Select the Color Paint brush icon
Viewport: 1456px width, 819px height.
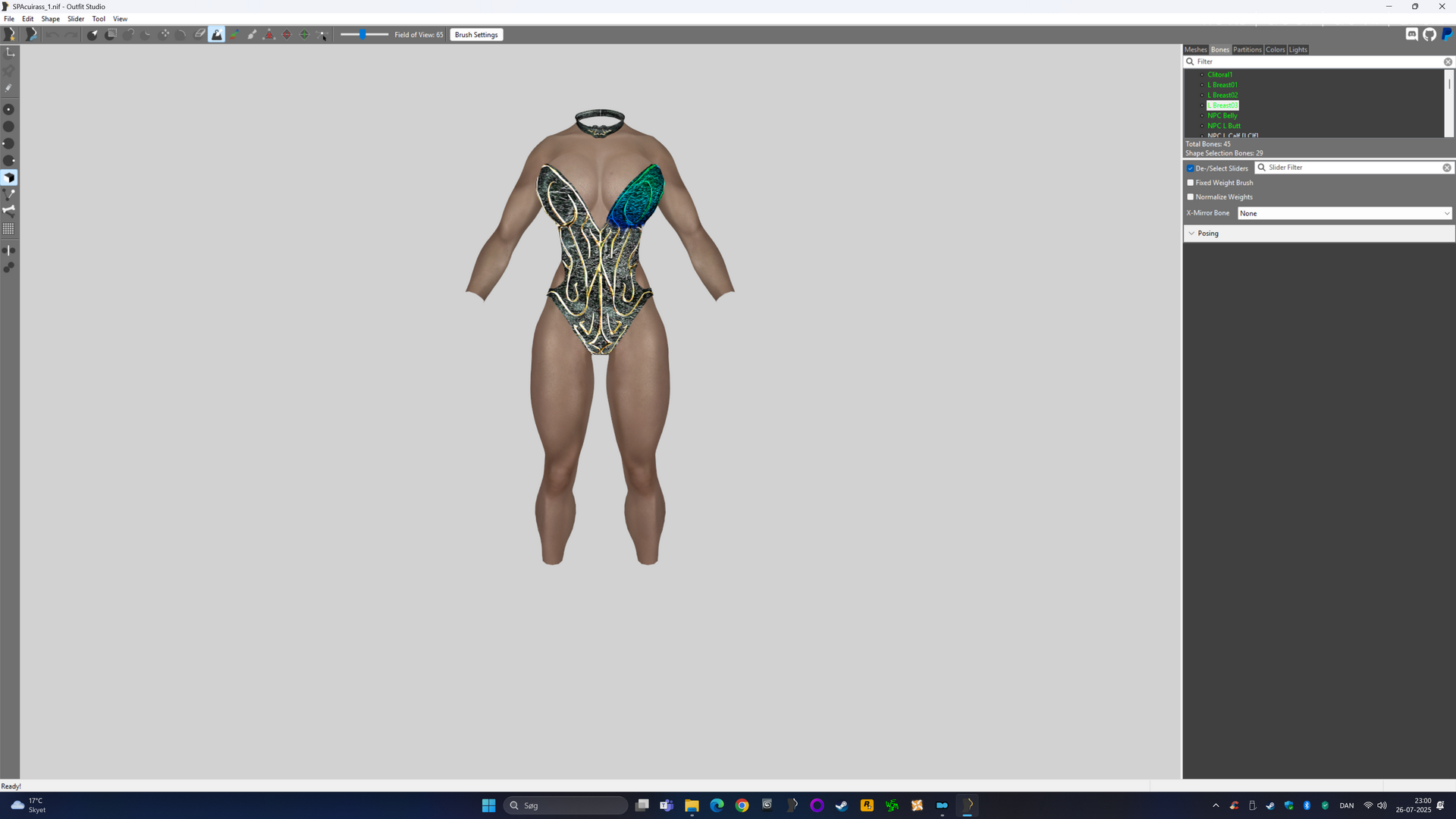[x=234, y=35]
